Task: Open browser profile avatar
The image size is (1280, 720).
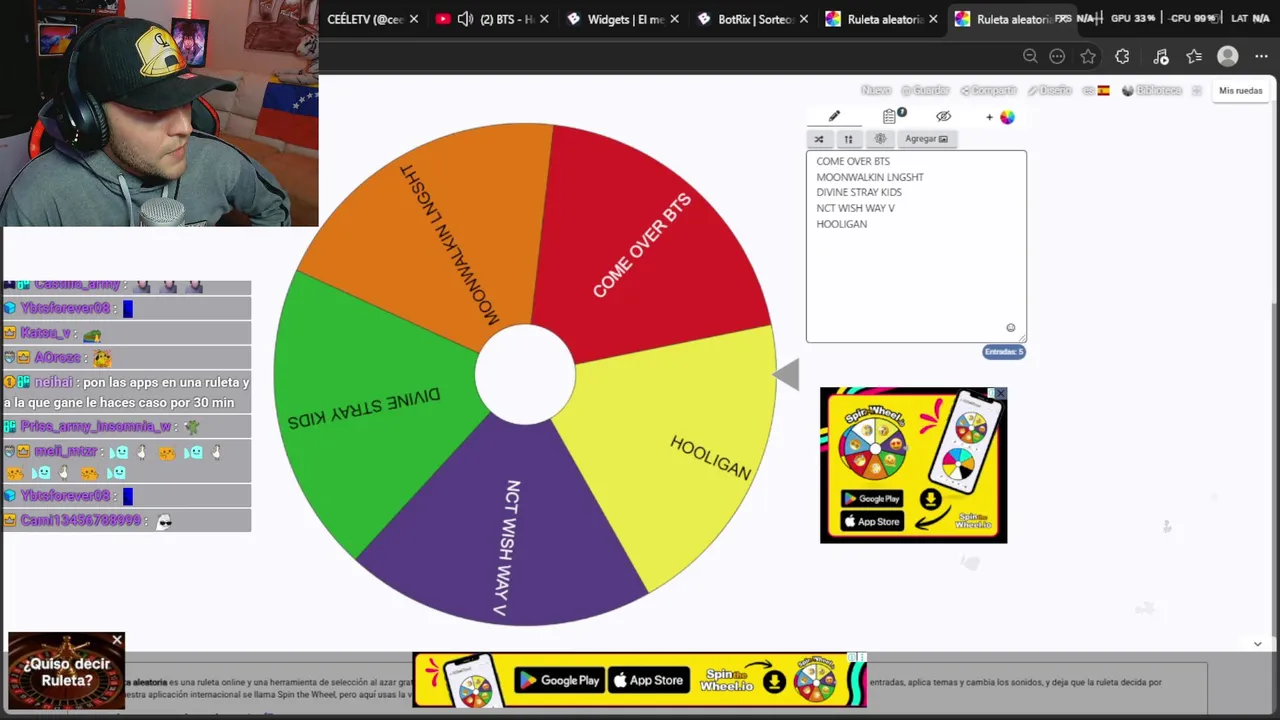Action: click(1228, 56)
